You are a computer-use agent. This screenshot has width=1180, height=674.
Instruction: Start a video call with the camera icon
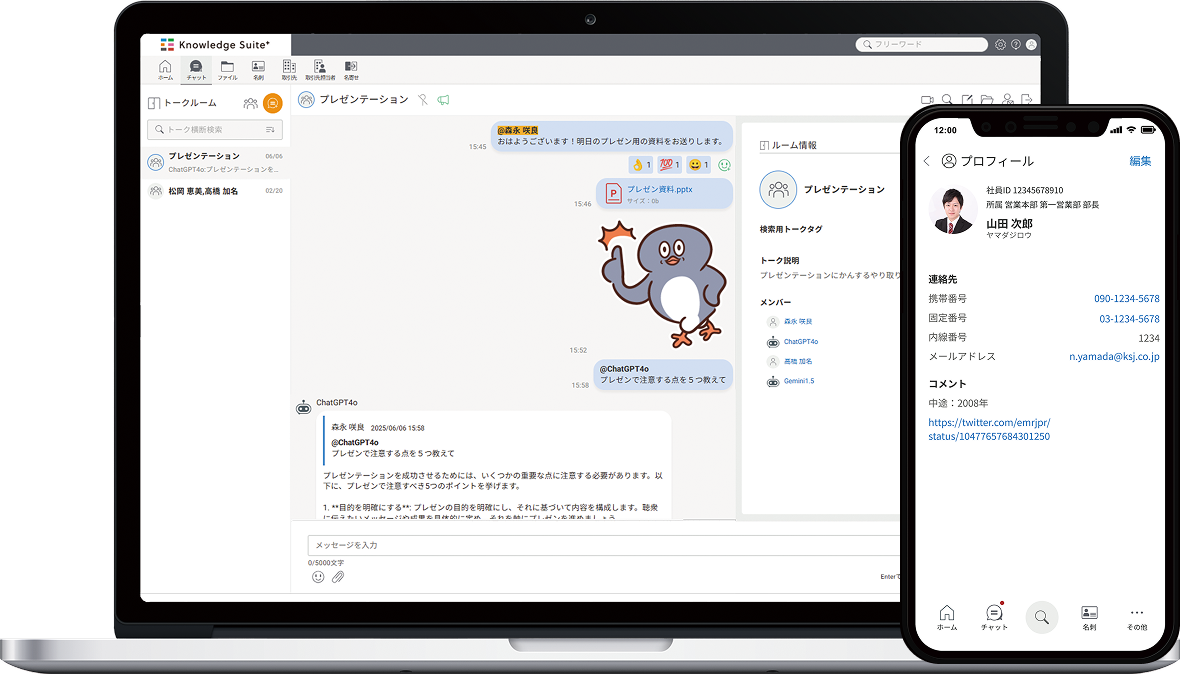(926, 100)
